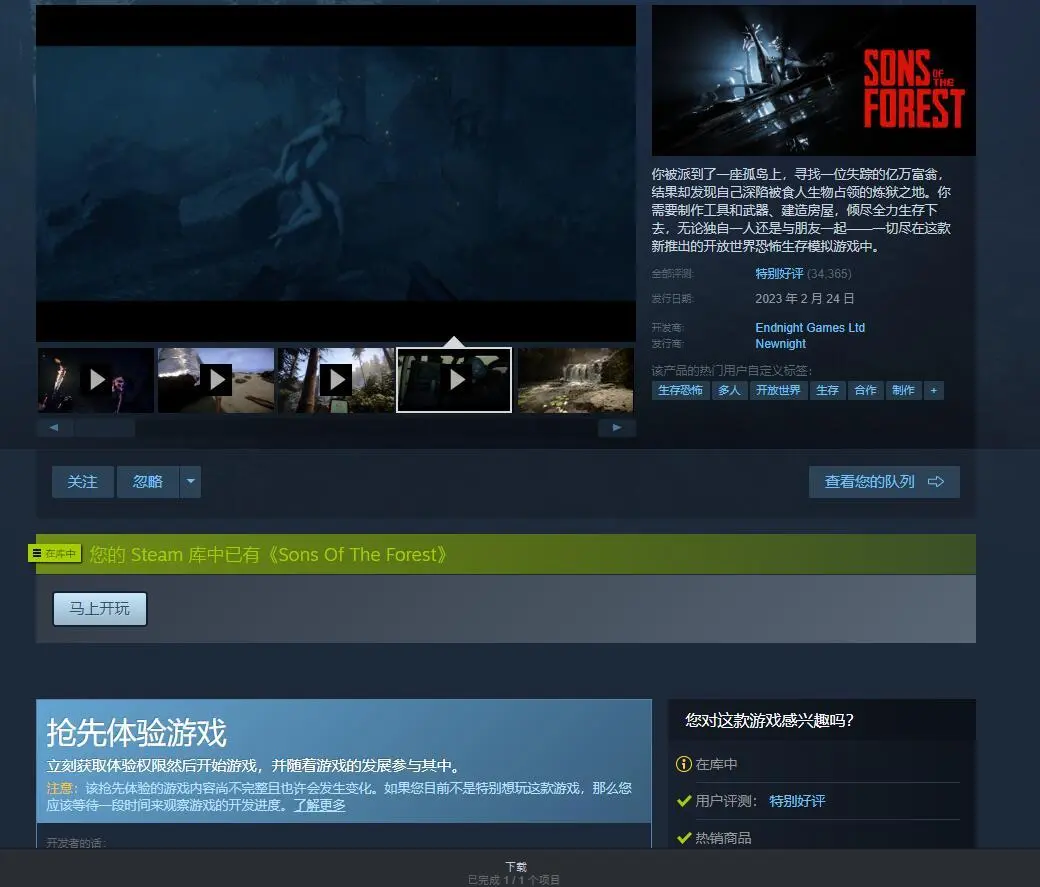Open the 了解更多 learn more link
The height and width of the screenshot is (887, 1040).
(x=320, y=805)
